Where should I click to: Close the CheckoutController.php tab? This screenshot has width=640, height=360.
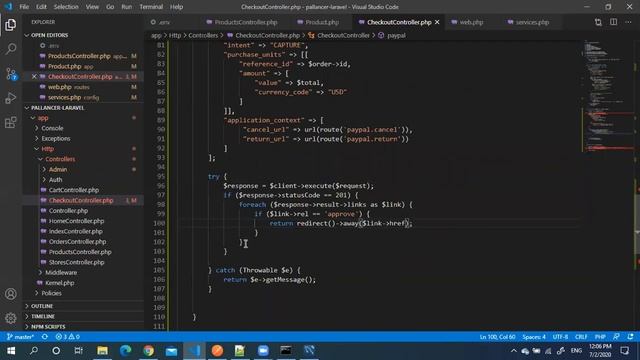tap(437, 22)
